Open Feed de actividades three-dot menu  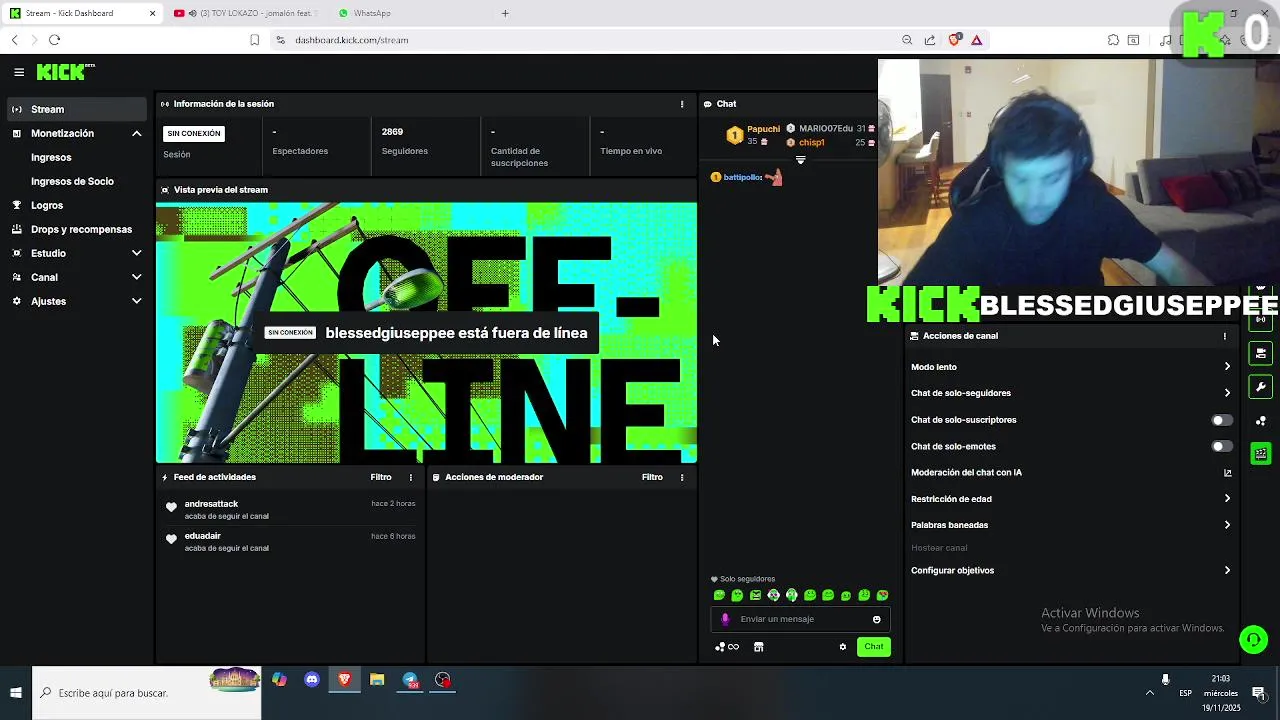[x=410, y=477]
